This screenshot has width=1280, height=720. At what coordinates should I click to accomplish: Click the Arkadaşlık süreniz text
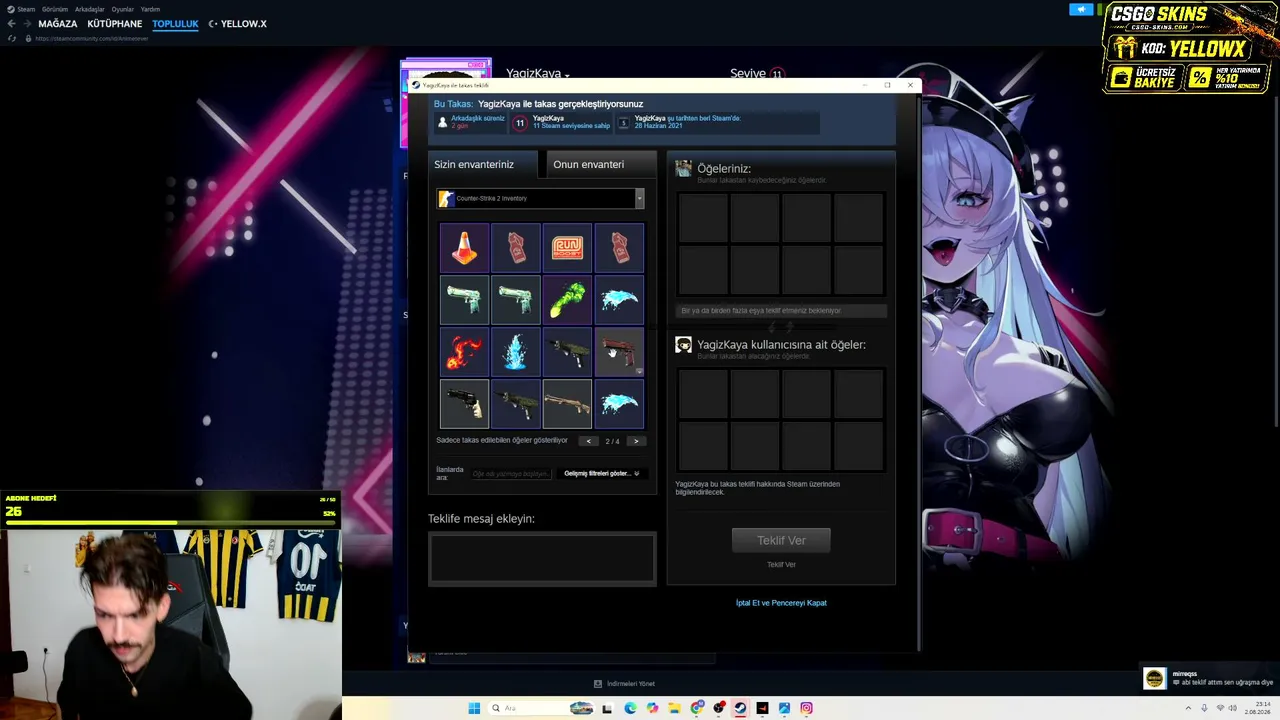pyautogui.click(x=478, y=118)
